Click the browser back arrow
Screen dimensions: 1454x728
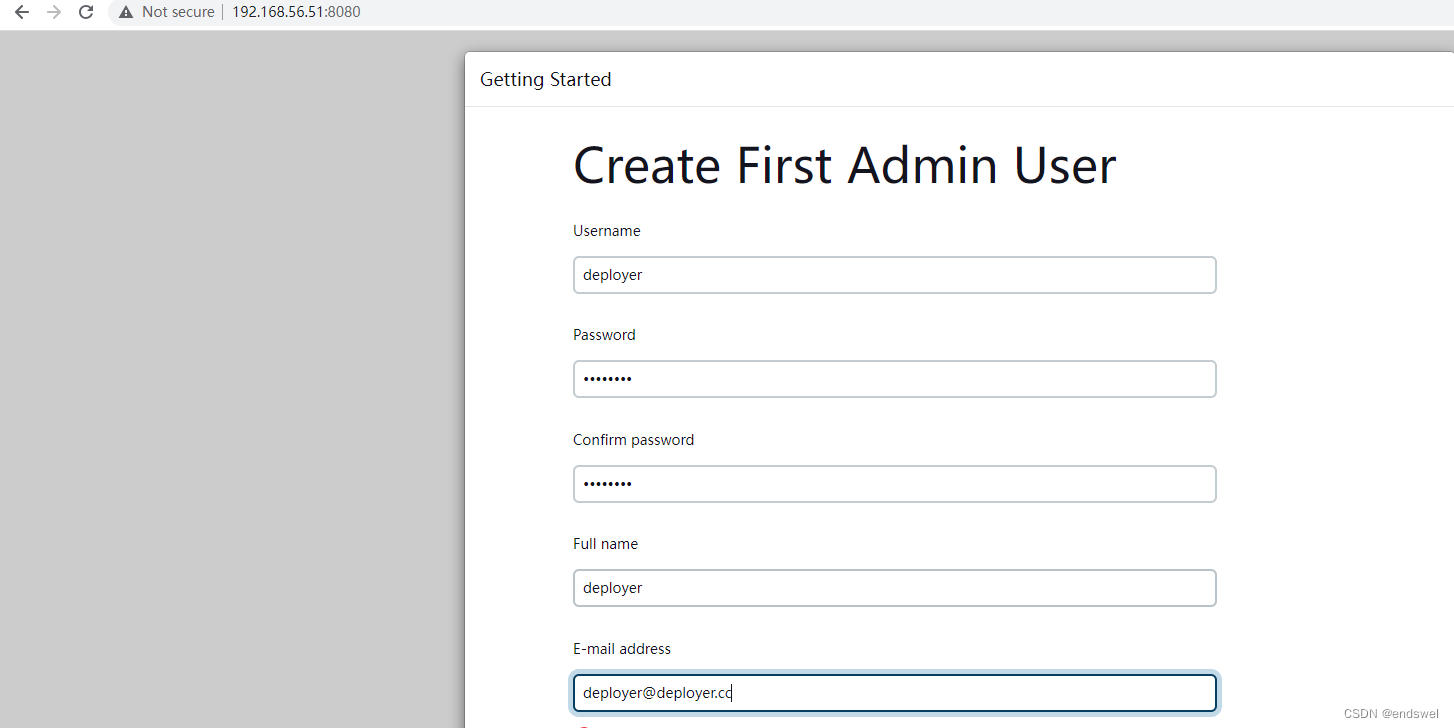[x=21, y=12]
